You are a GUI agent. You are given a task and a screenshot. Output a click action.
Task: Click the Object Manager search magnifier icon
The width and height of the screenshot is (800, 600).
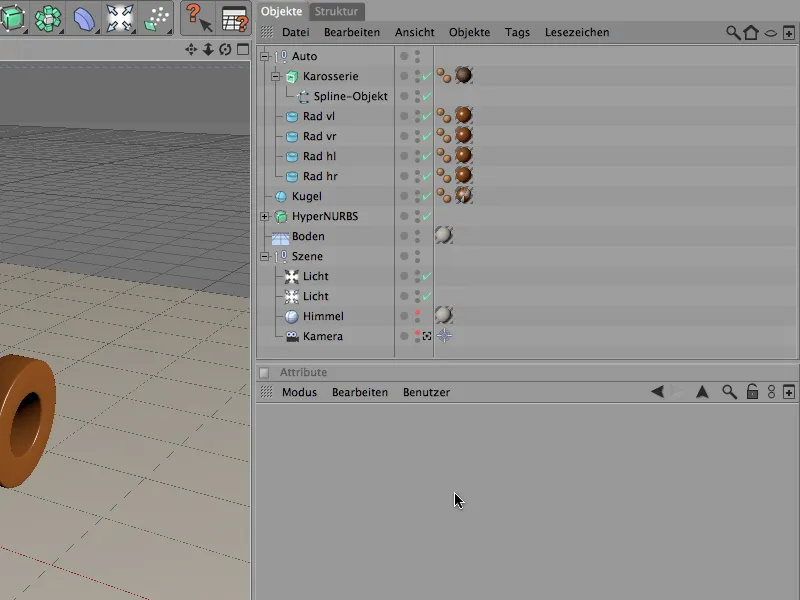tap(733, 32)
